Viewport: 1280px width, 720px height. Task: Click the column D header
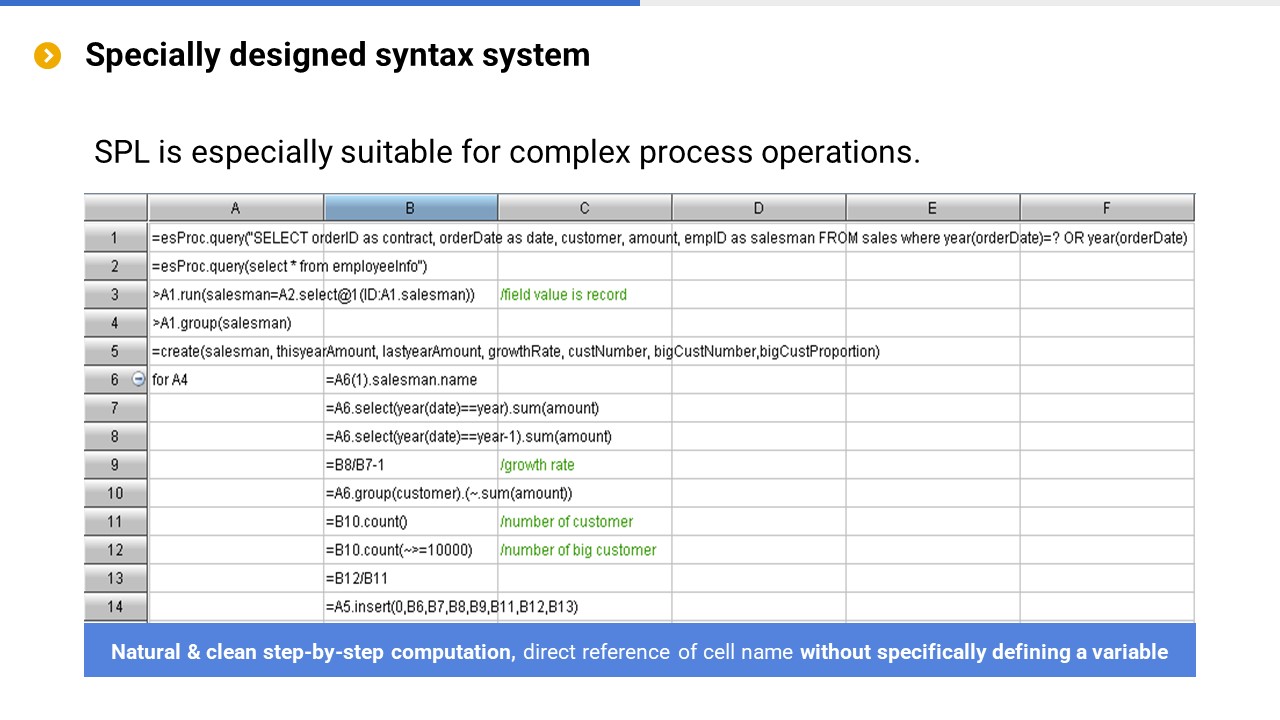758,208
